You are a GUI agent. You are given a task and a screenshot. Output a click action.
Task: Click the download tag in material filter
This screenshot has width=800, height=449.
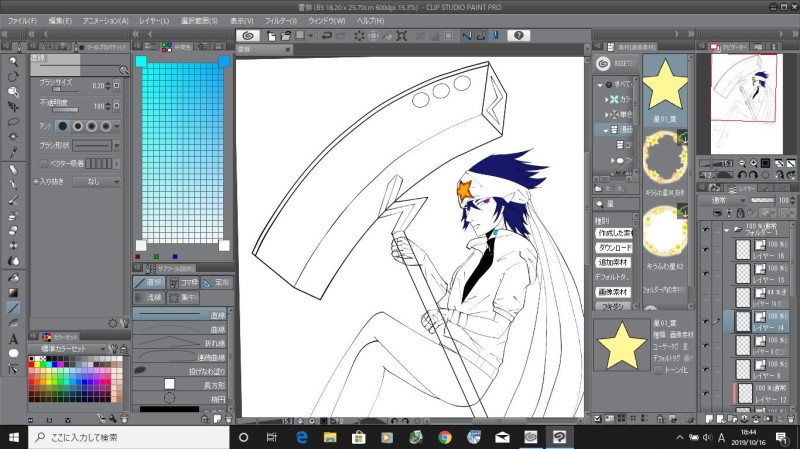[x=614, y=248]
